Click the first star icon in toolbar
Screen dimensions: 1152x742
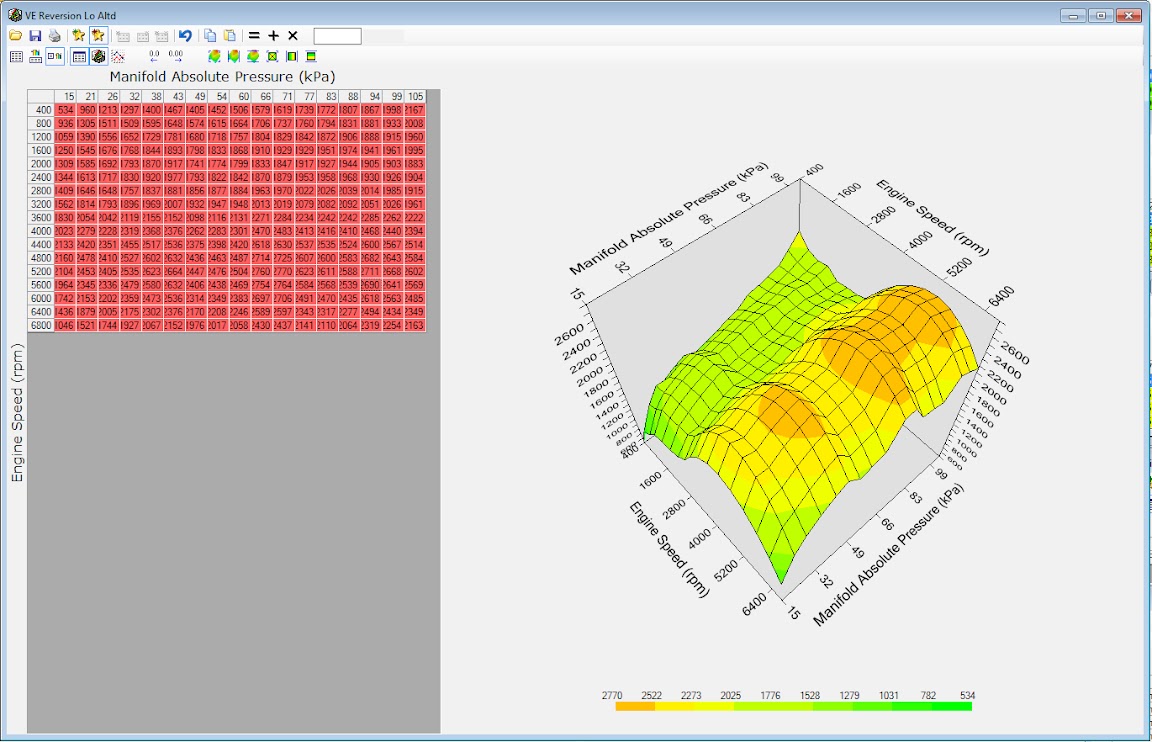click(79, 35)
